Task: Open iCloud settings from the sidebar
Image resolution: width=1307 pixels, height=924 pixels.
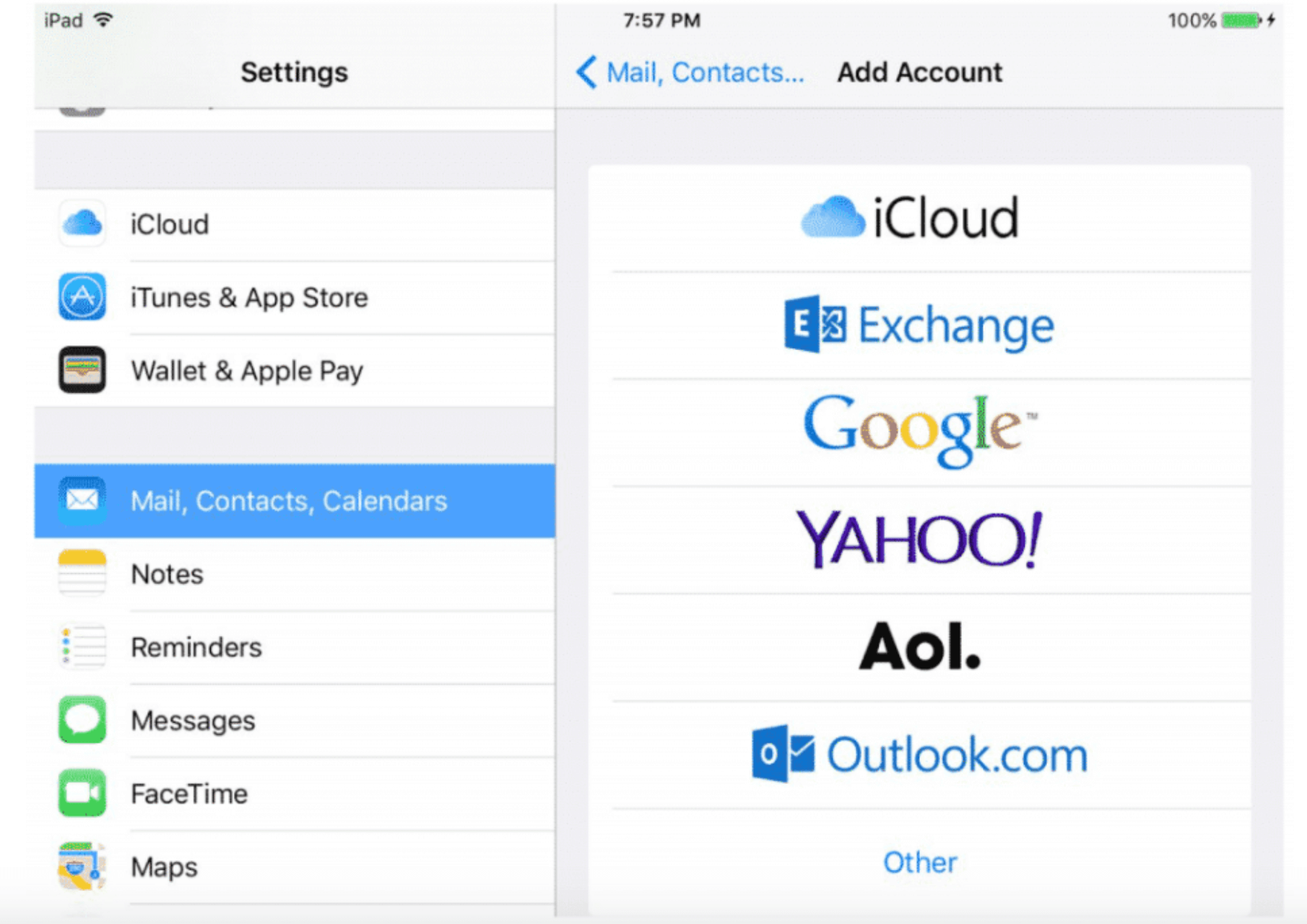Action: (82, 224)
